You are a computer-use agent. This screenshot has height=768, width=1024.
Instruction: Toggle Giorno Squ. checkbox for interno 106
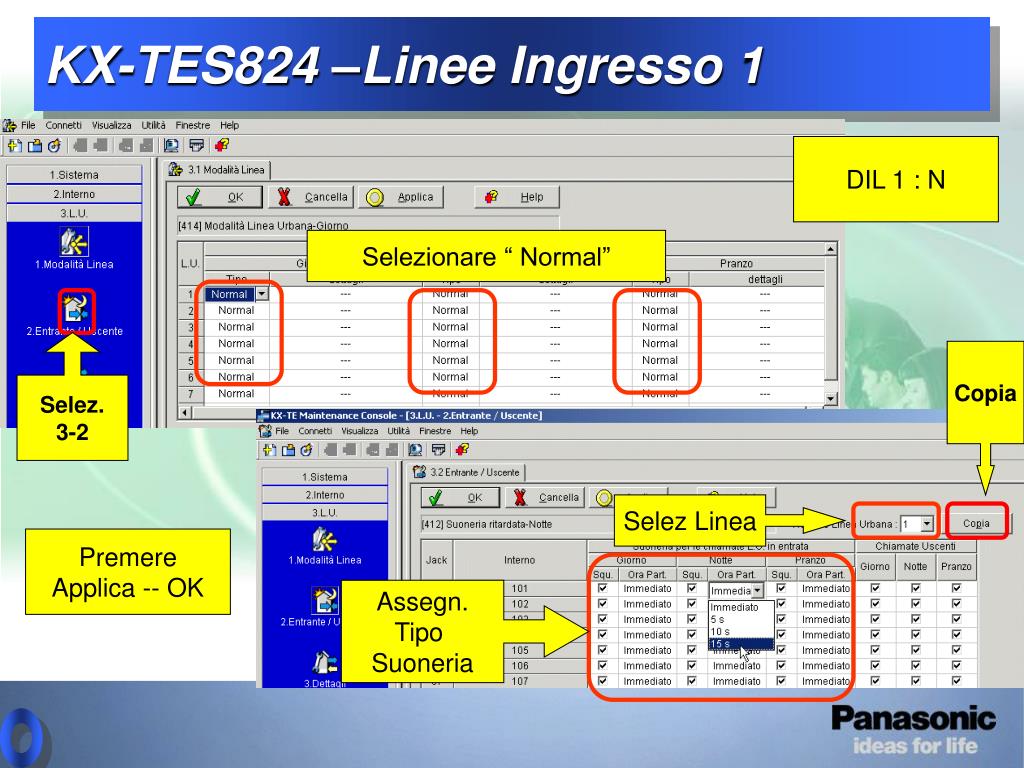tap(602, 665)
